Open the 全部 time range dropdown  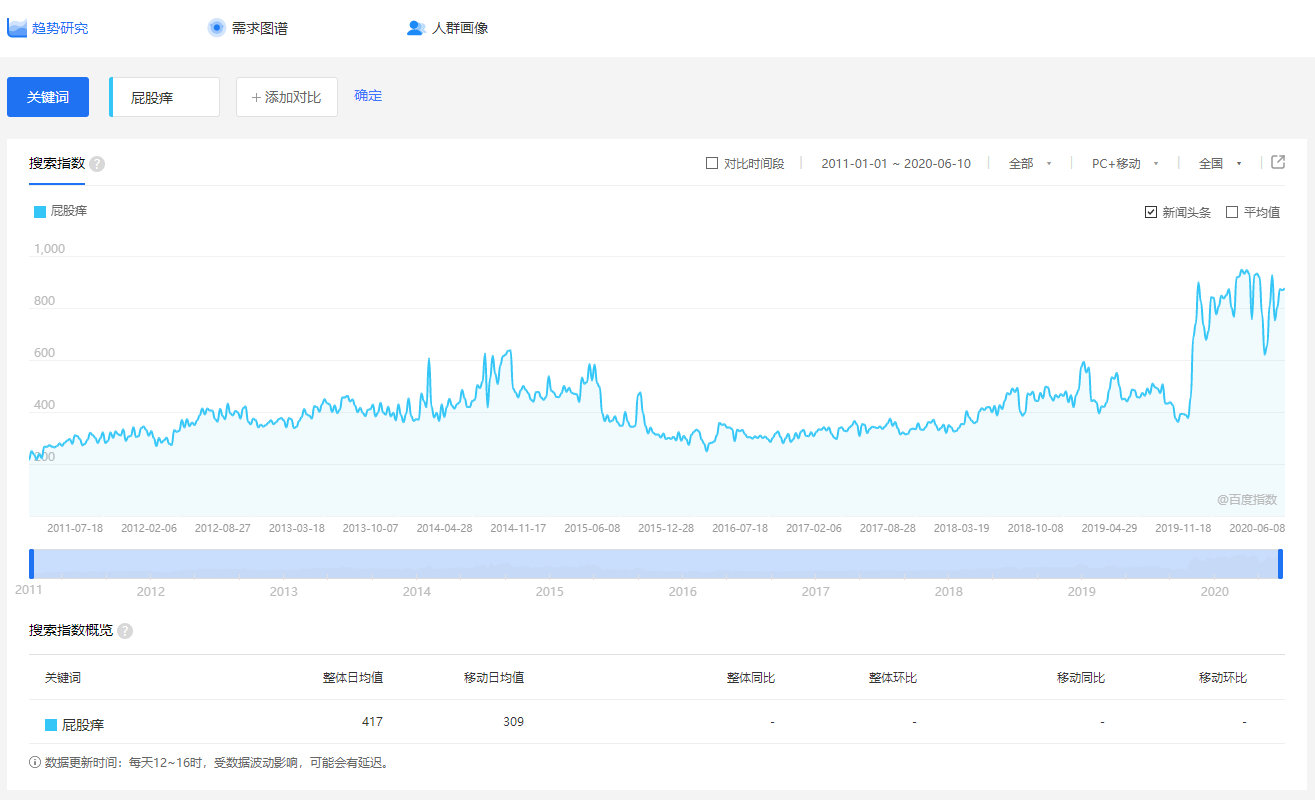pyautogui.click(x=1029, y=163)
